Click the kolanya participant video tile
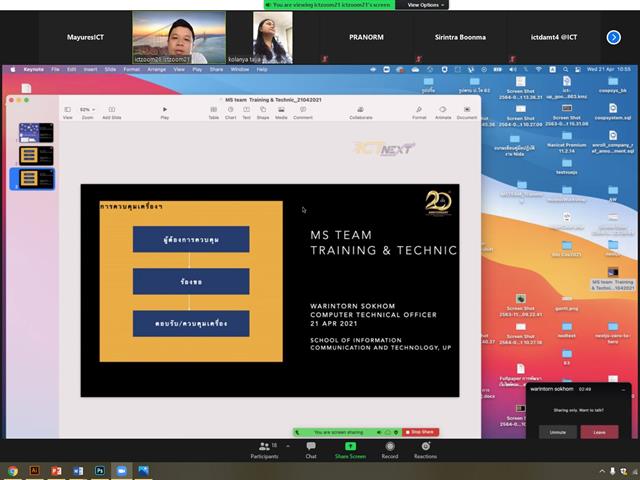The image size is (640, 480). point(272,38)
